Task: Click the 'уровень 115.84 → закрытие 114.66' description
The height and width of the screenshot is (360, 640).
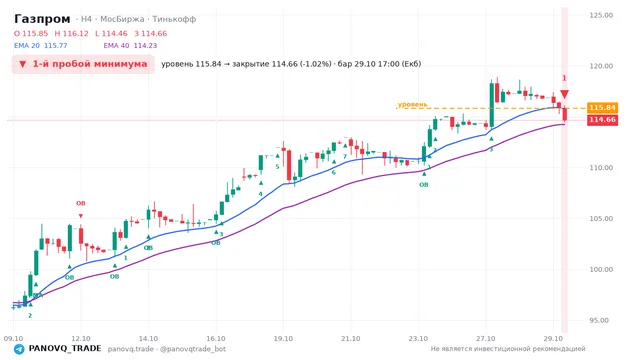Action: pos(291,64)
